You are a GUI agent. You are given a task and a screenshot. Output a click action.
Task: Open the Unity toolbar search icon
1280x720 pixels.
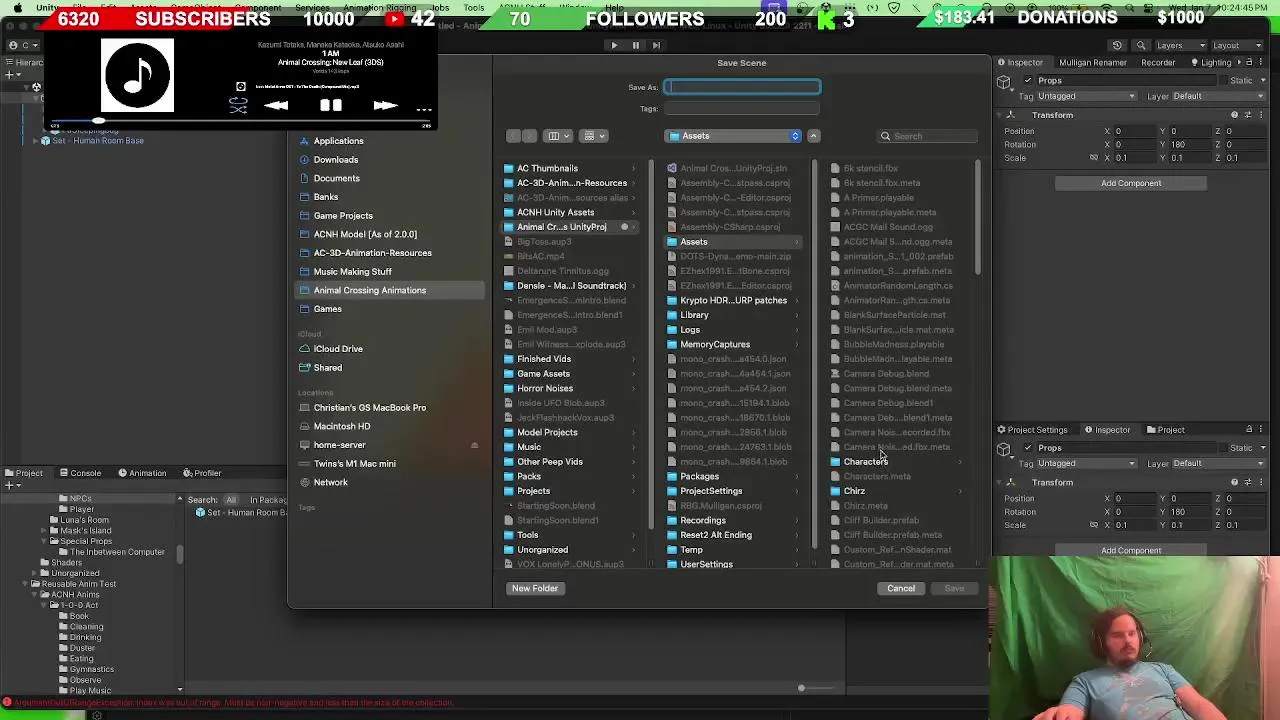pyautogui.click(x=1139, y=45)
